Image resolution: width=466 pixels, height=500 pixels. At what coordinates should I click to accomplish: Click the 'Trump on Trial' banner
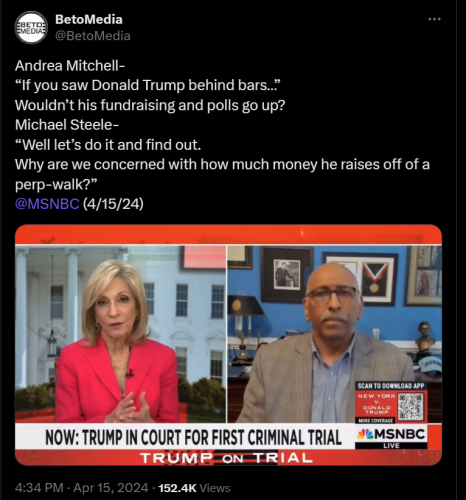(226, 458)
